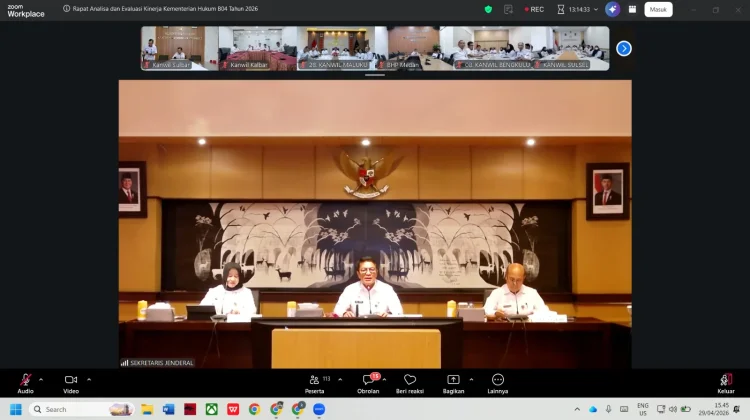Go to next page of video thumbnails
This screenshot has height=420, width=750.
tap(624, 48)
